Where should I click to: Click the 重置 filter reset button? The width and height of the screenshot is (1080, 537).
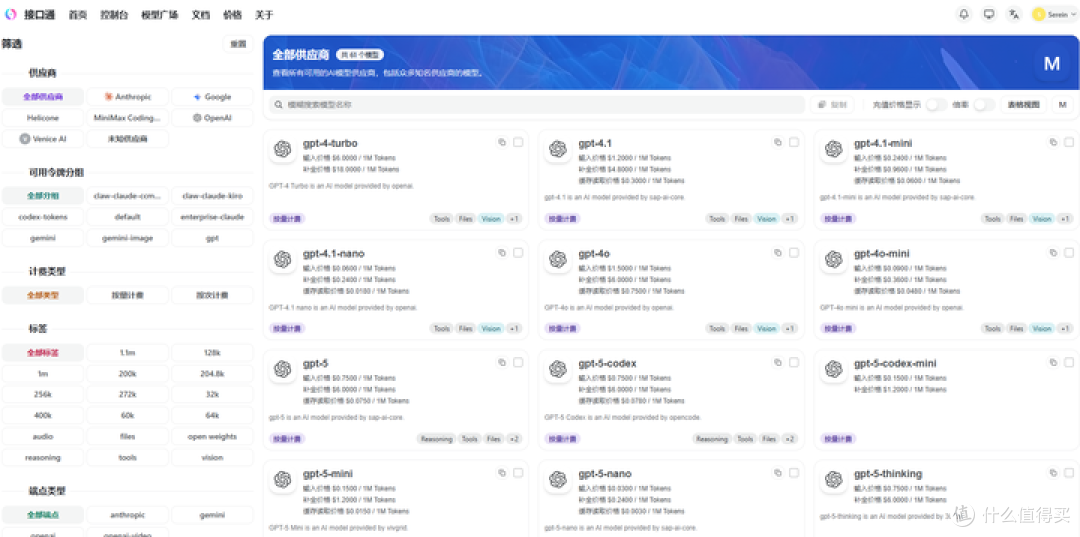tap(238, 44)
